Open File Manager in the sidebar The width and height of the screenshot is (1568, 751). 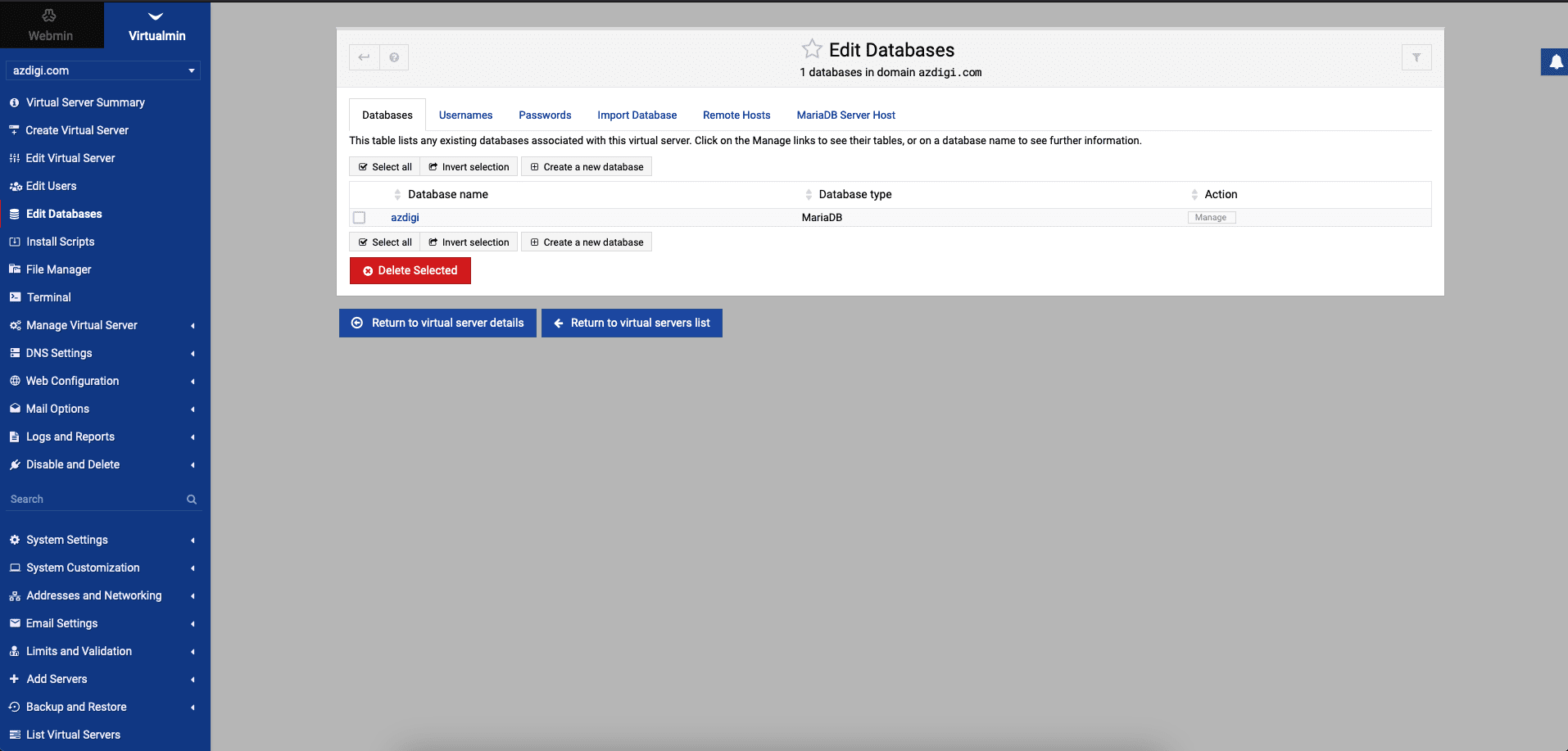(x=58, y=269)
